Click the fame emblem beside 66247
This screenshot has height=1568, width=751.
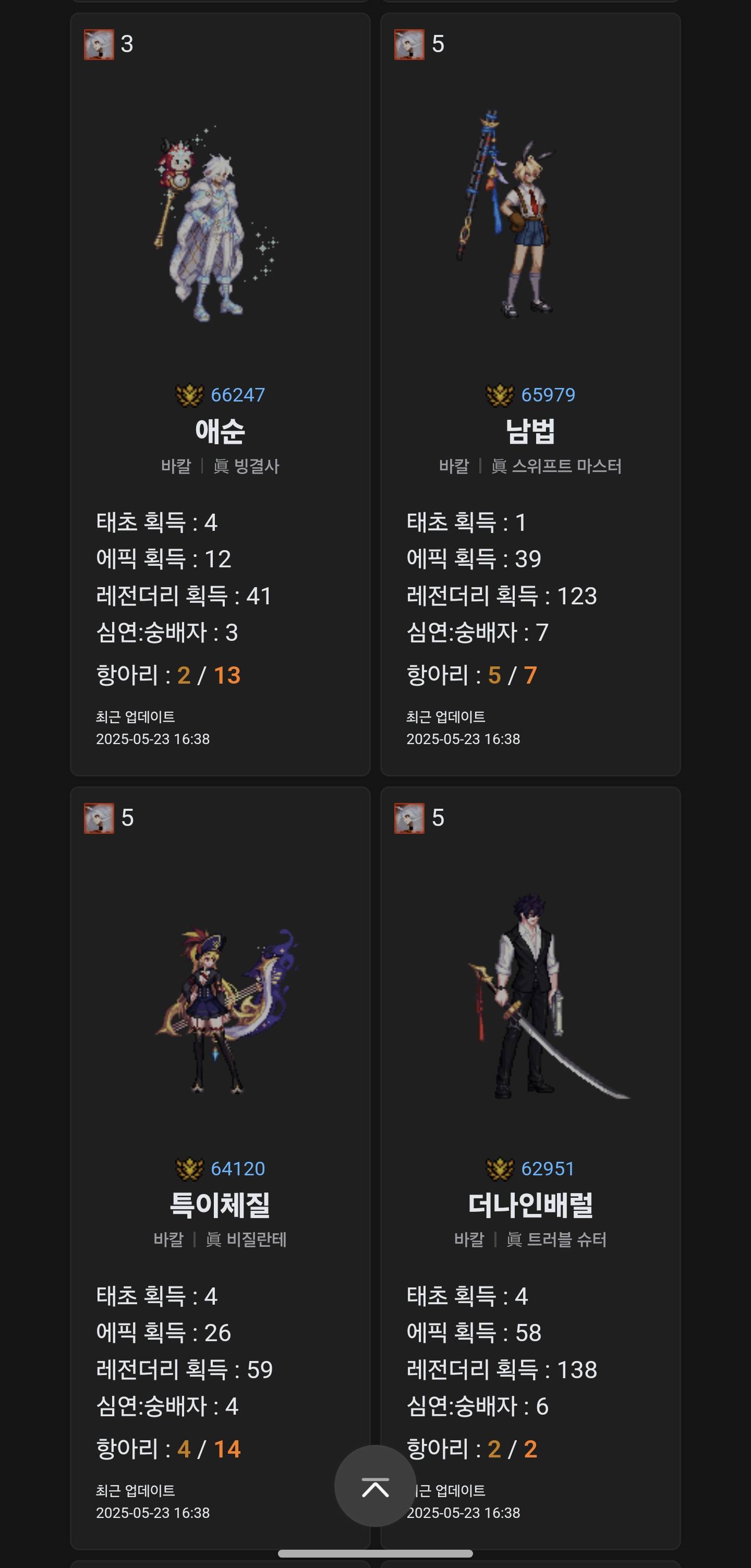tap(189, 395)
